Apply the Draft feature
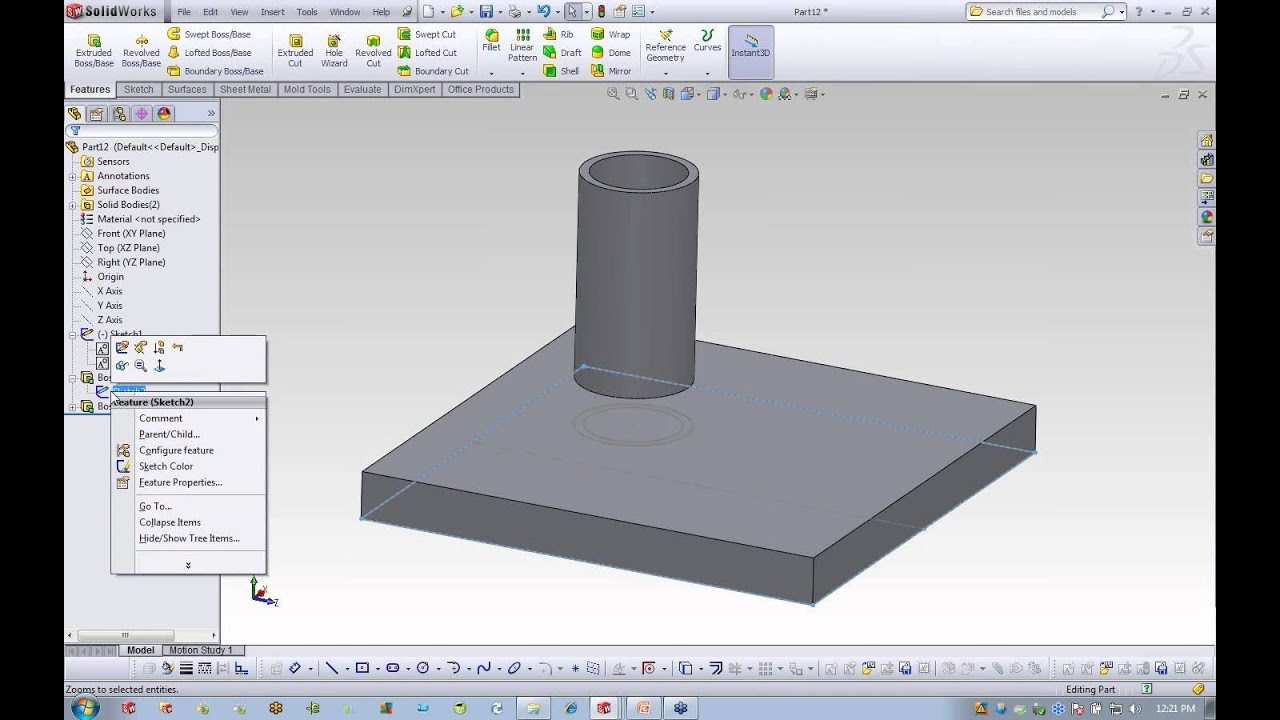 [x=562, y=53]
